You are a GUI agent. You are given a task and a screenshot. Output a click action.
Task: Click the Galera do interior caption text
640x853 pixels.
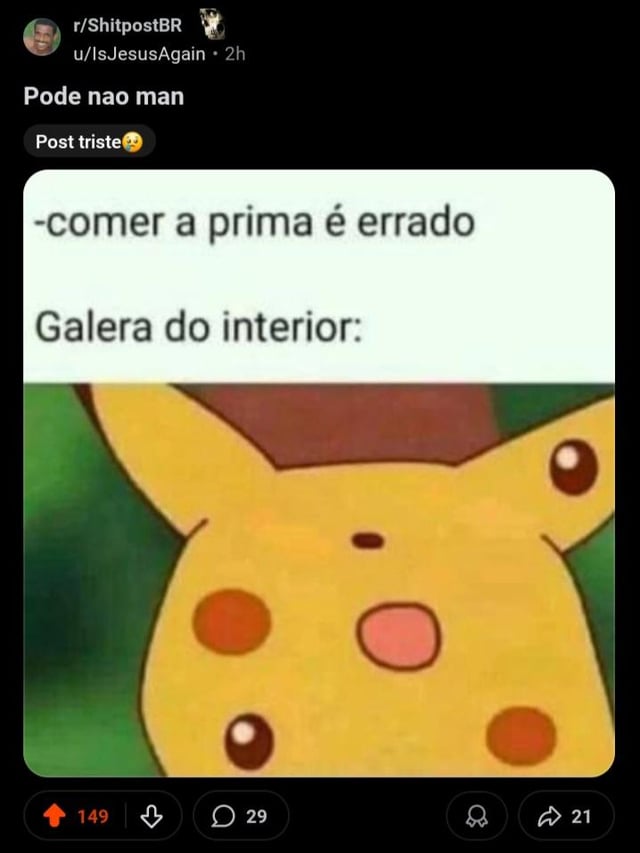coord(198,327)
